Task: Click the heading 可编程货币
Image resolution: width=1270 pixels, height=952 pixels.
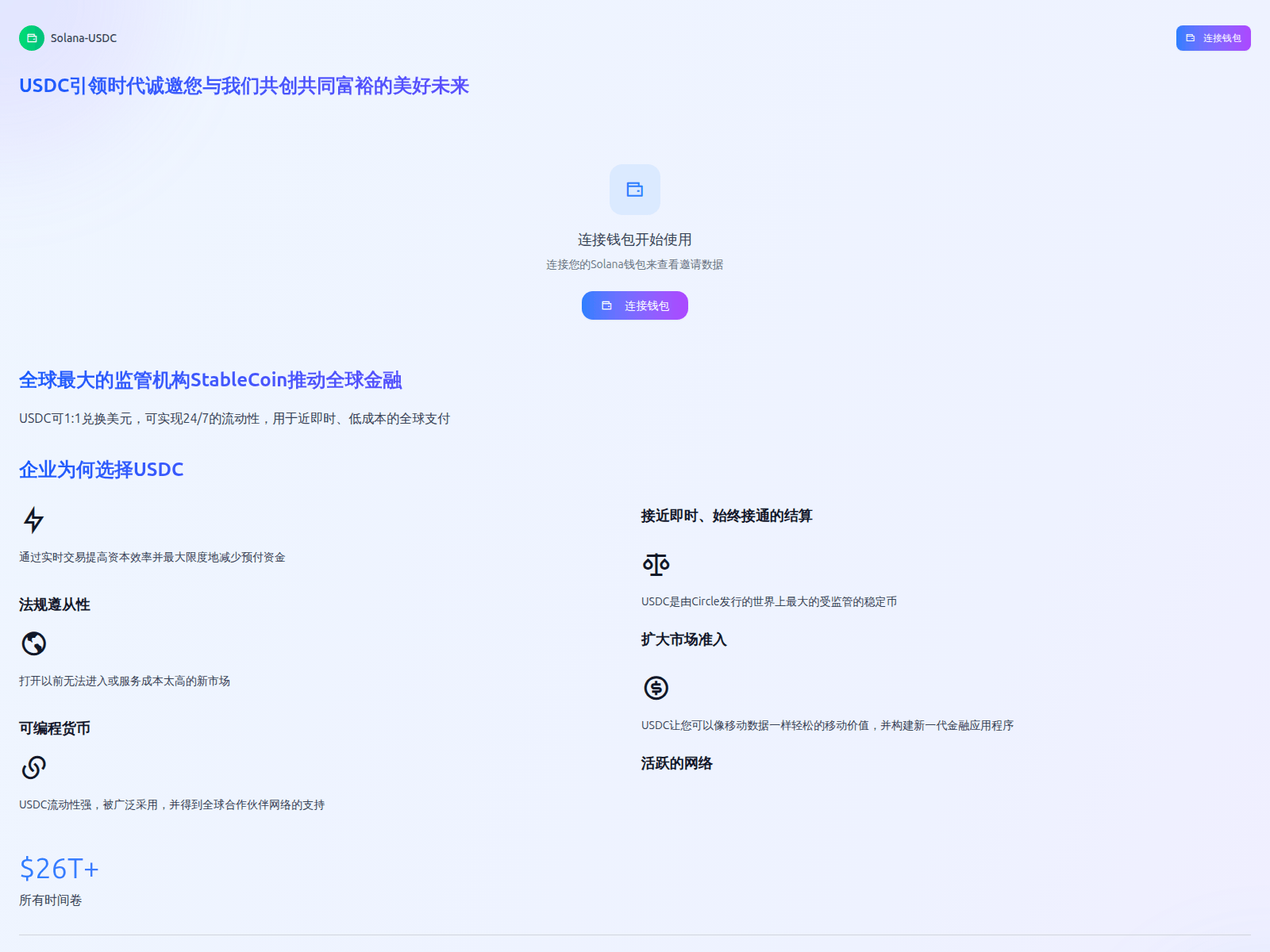Action: 55,728
